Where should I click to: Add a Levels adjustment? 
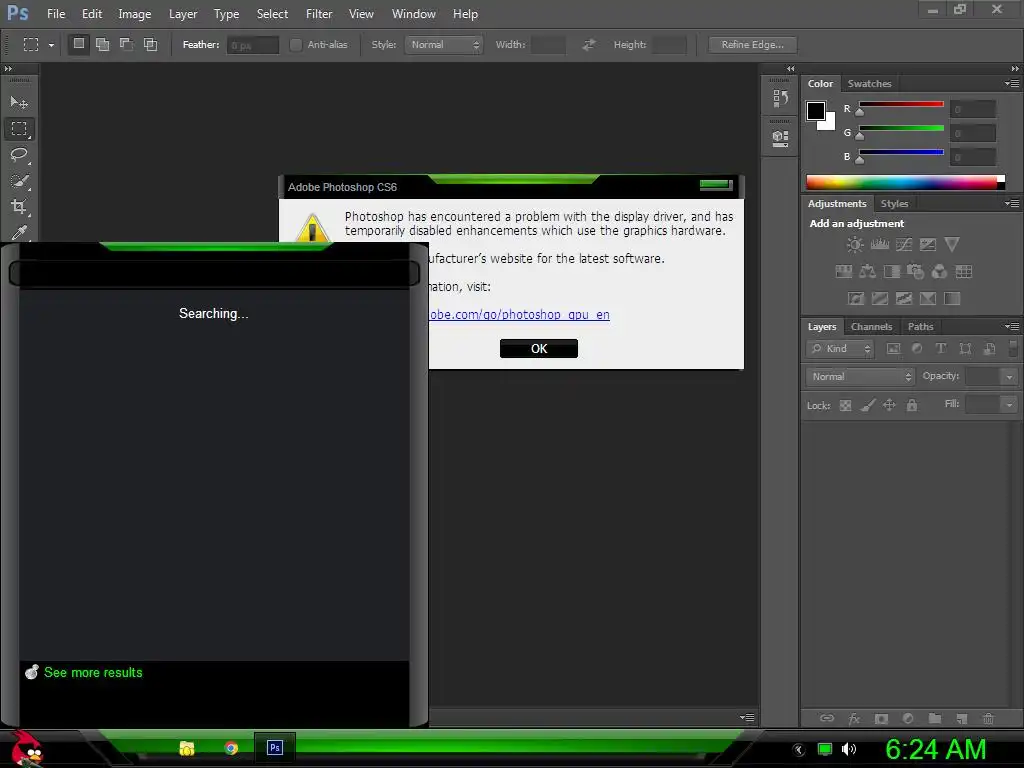pyautogui.click(x=880, y=245)
